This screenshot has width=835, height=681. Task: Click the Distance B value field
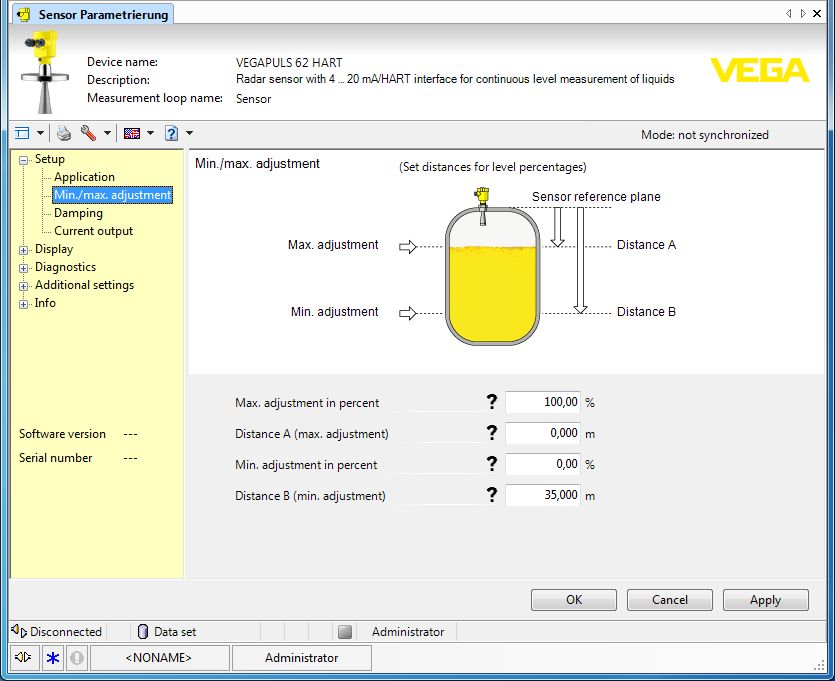click(x=543, y=495)
